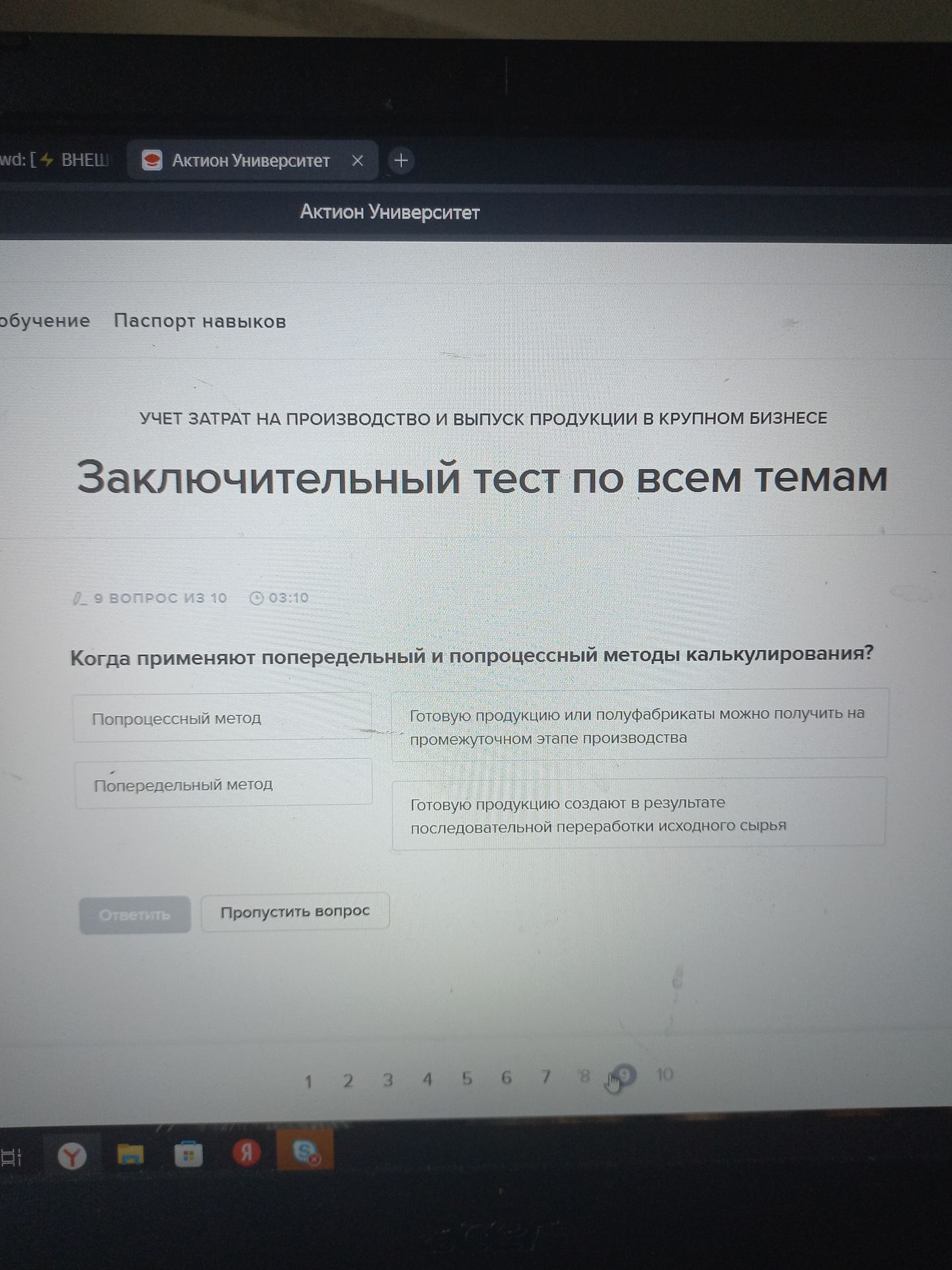952x1270 pixels.
Task: Click Пропустить вопрос button
Action: point(295,911)
